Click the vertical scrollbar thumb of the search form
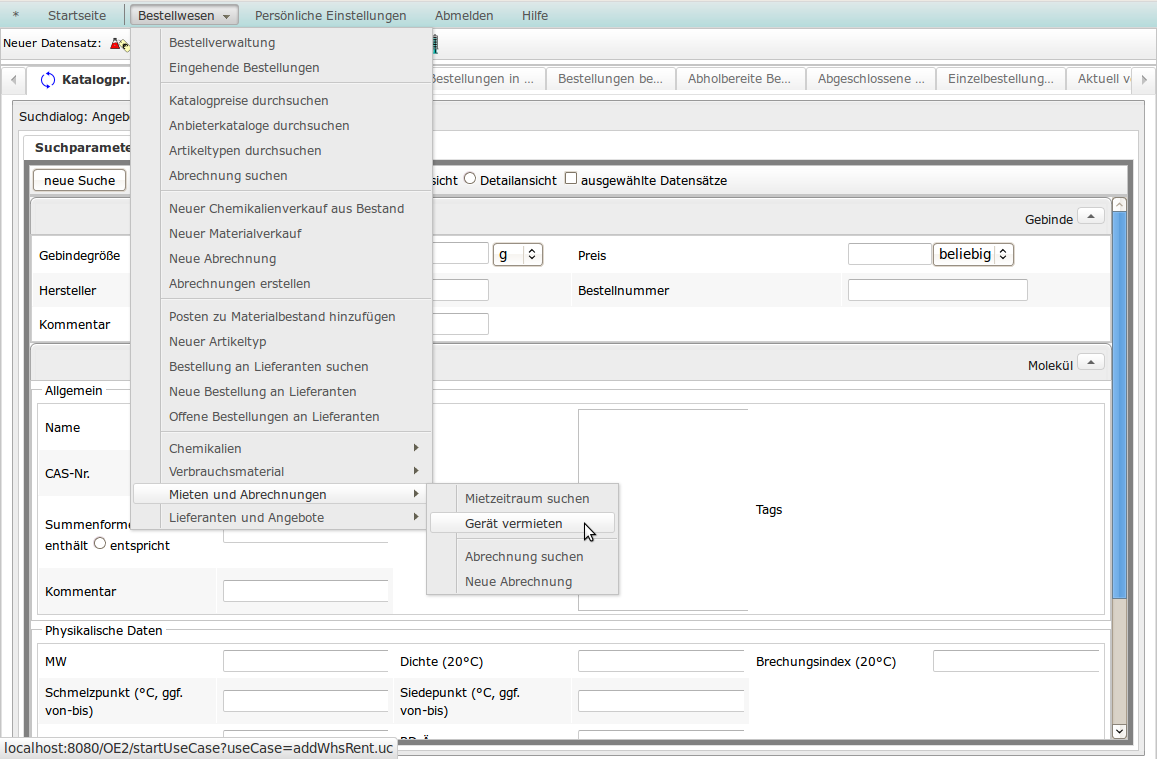Viewport: 1157px width, 759px height. (x=1119, y=400)
